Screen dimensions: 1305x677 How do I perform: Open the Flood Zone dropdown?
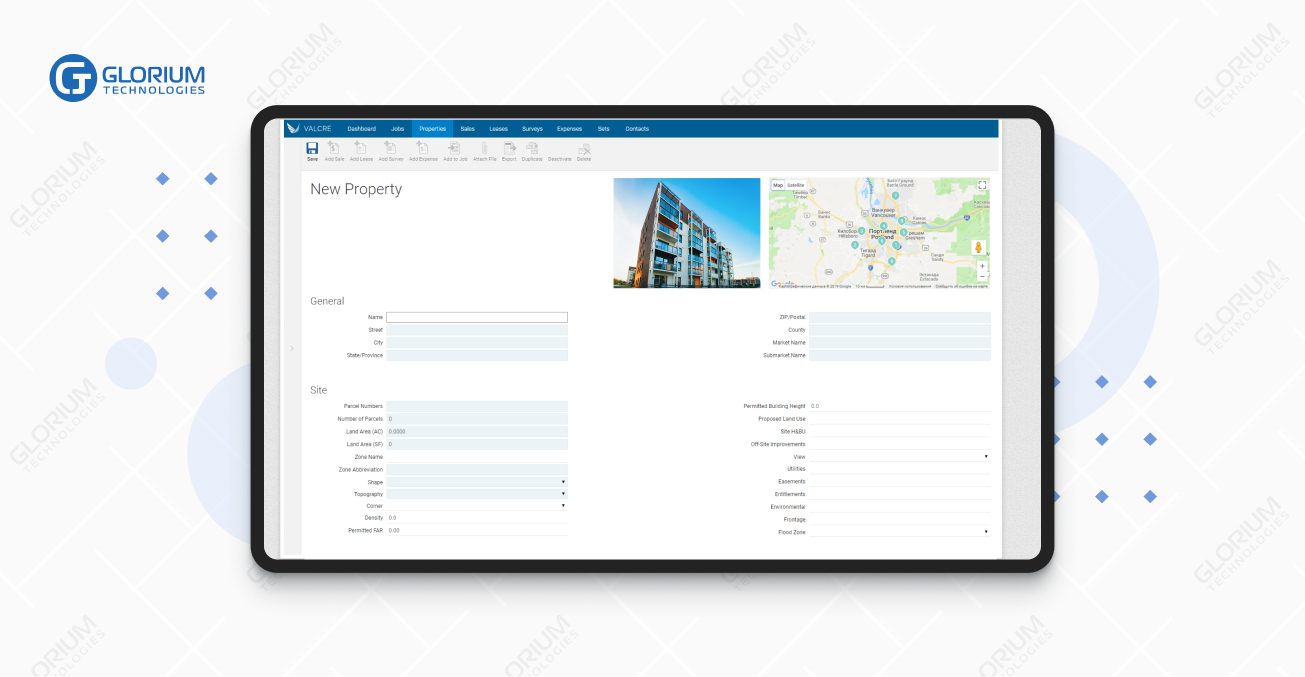[899, 532]
